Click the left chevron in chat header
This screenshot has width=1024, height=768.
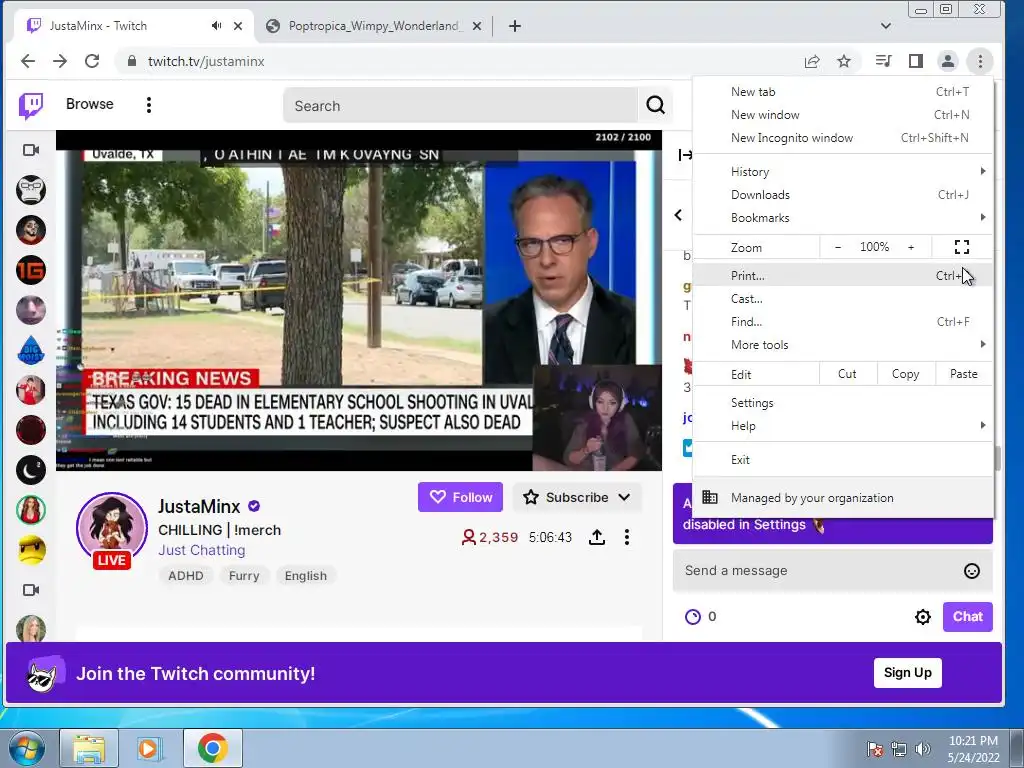coord(679,215)
